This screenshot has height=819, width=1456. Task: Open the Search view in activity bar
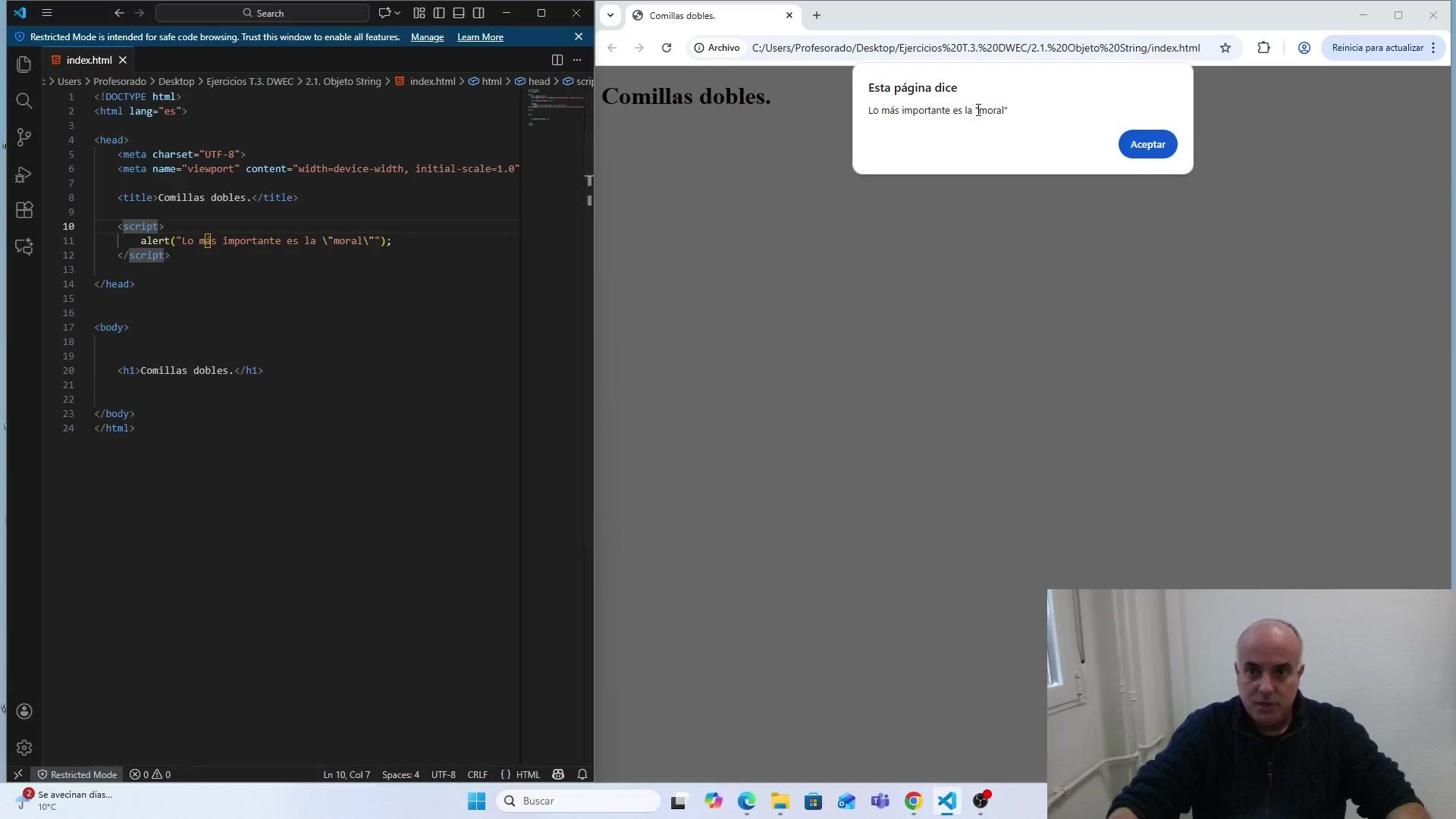tap(24, 101)
